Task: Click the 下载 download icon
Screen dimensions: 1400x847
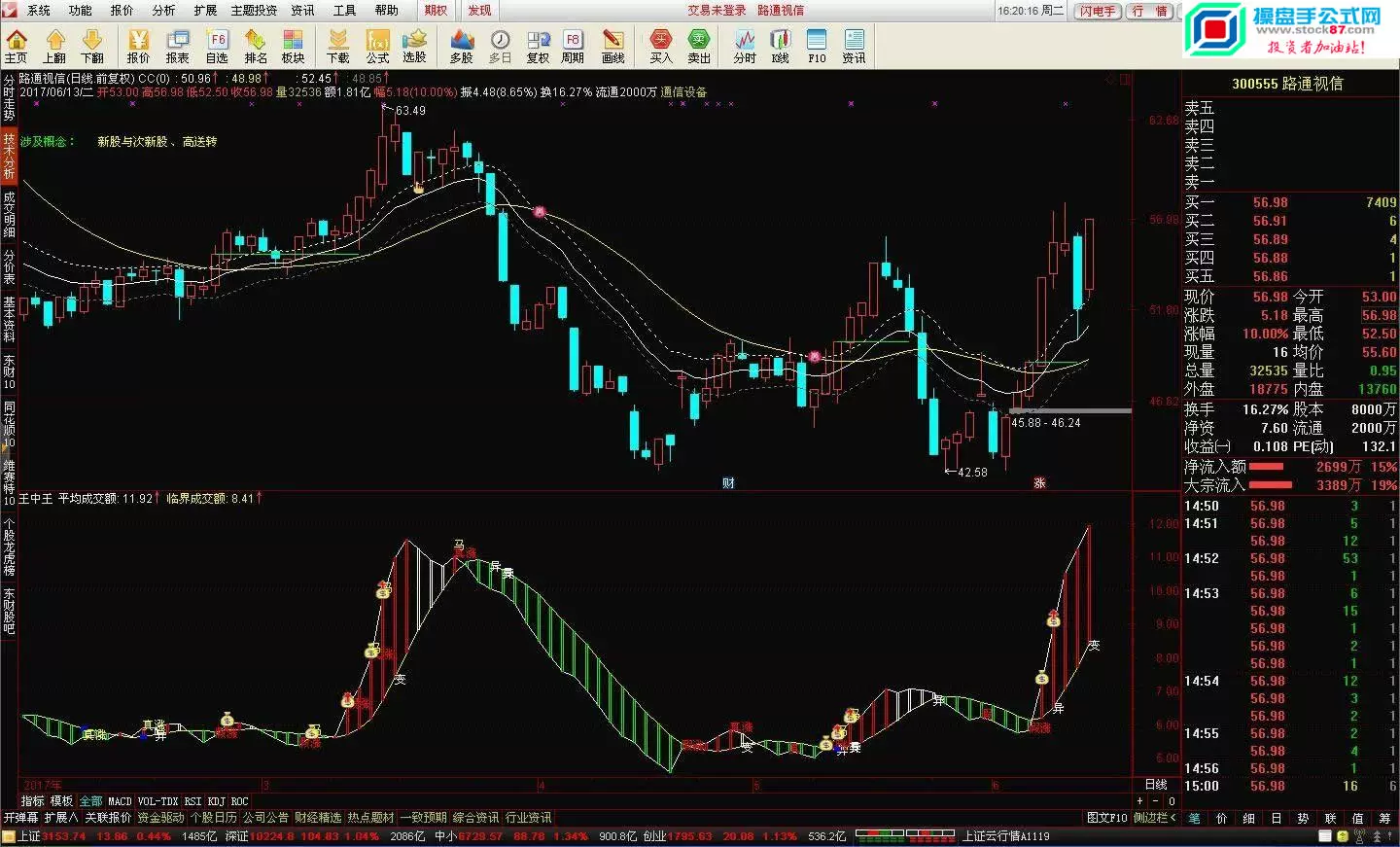Action: click(337, 46)
